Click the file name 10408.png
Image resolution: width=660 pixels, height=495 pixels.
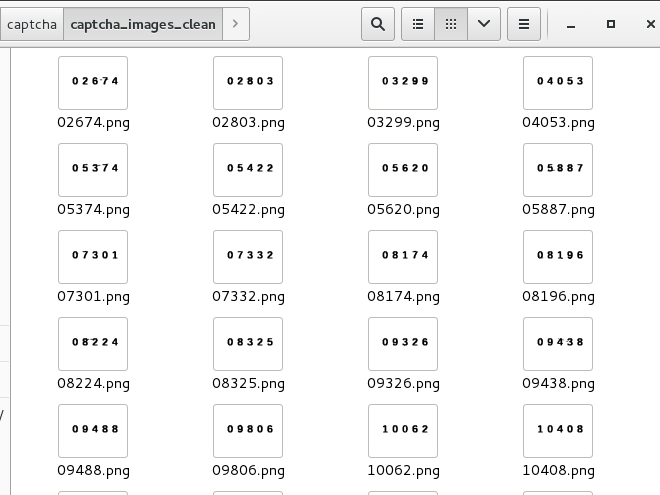pos(558,471)
